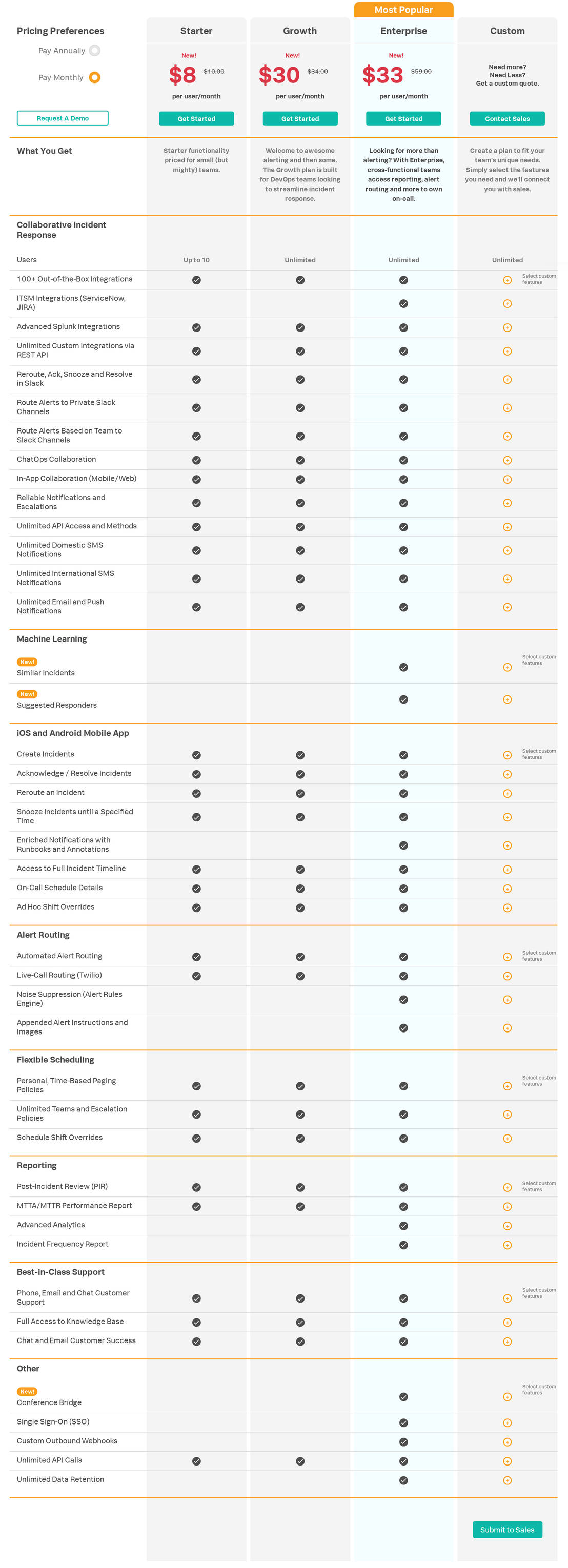Click the checkmark for Noise Suppression under Enterprise
Image resolution: width=568 pixels, height=1568 pixels.
pos(403,999)
